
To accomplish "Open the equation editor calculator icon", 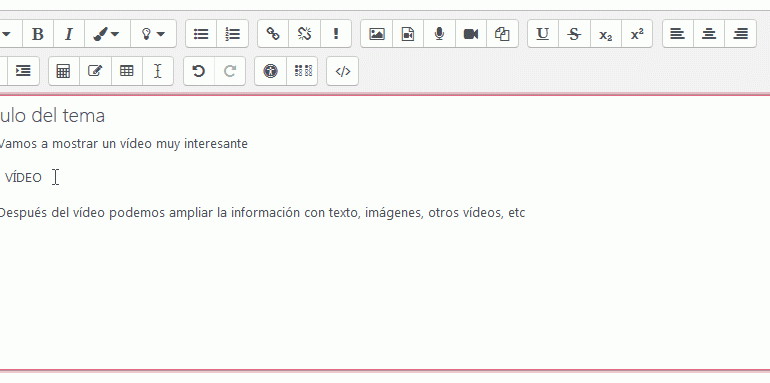I will pos(63,71).
